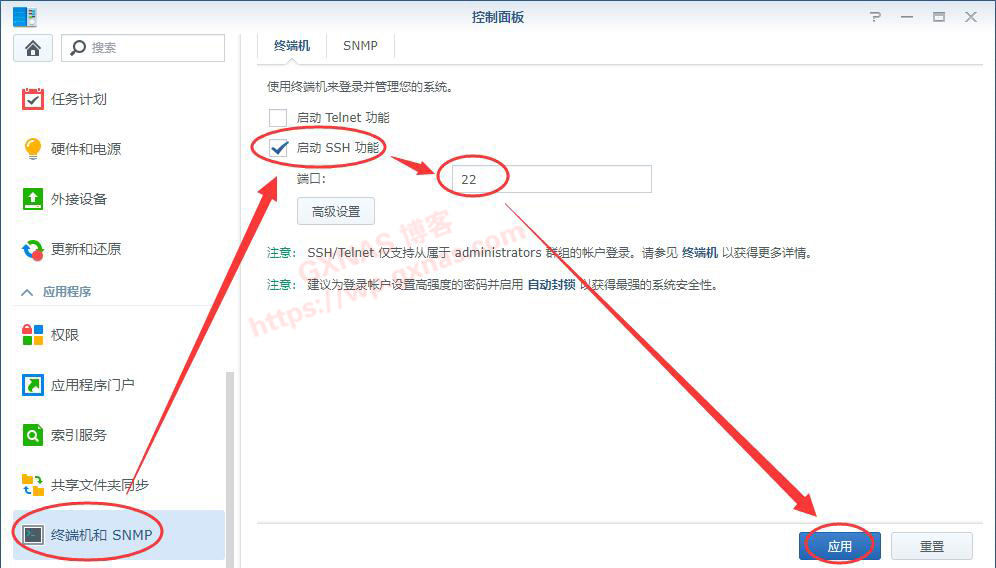
Task: Switch to the SNMP tab
Action: coord(360,46)
